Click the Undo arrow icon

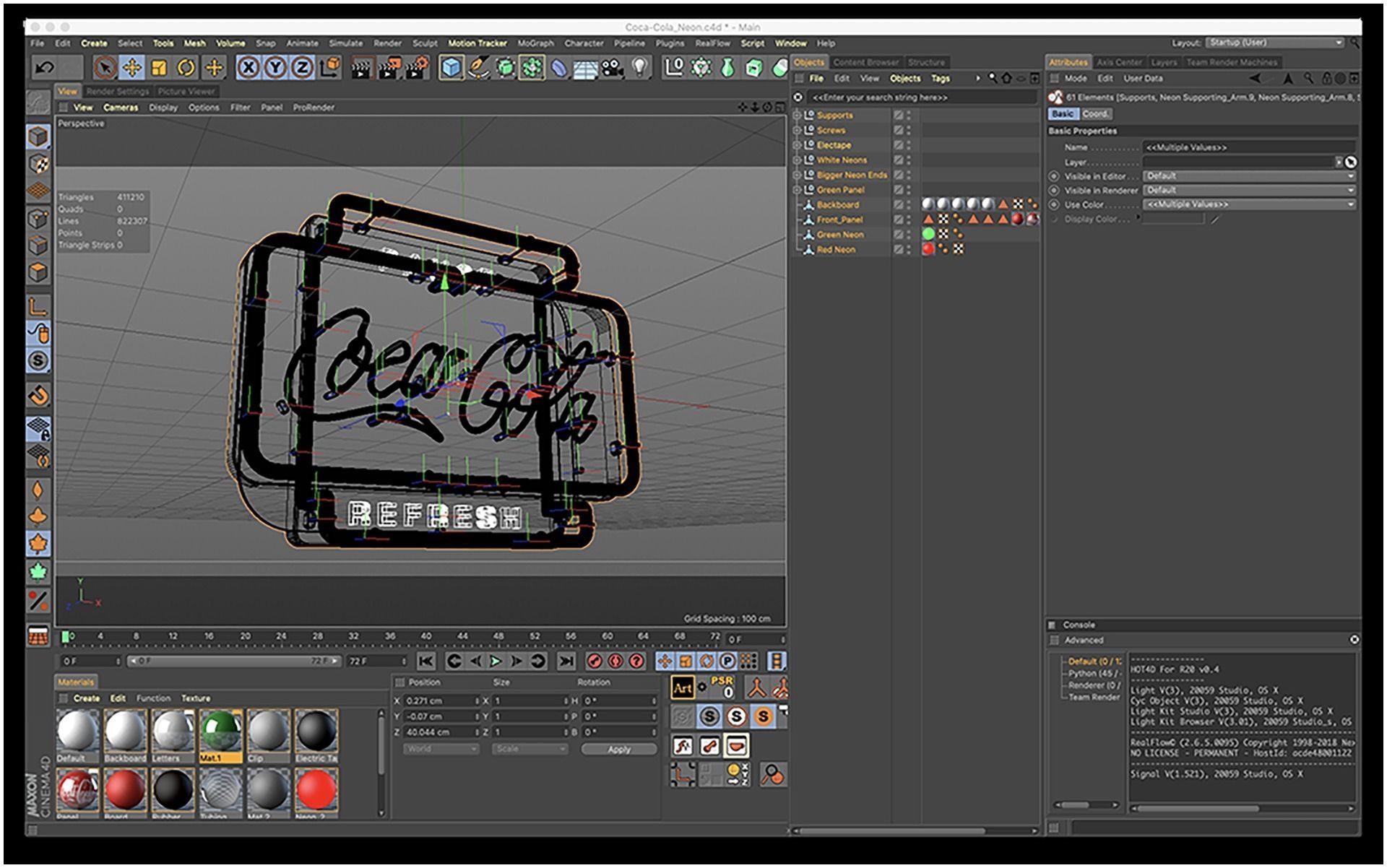pyautogui.click(x=44, y=68)
